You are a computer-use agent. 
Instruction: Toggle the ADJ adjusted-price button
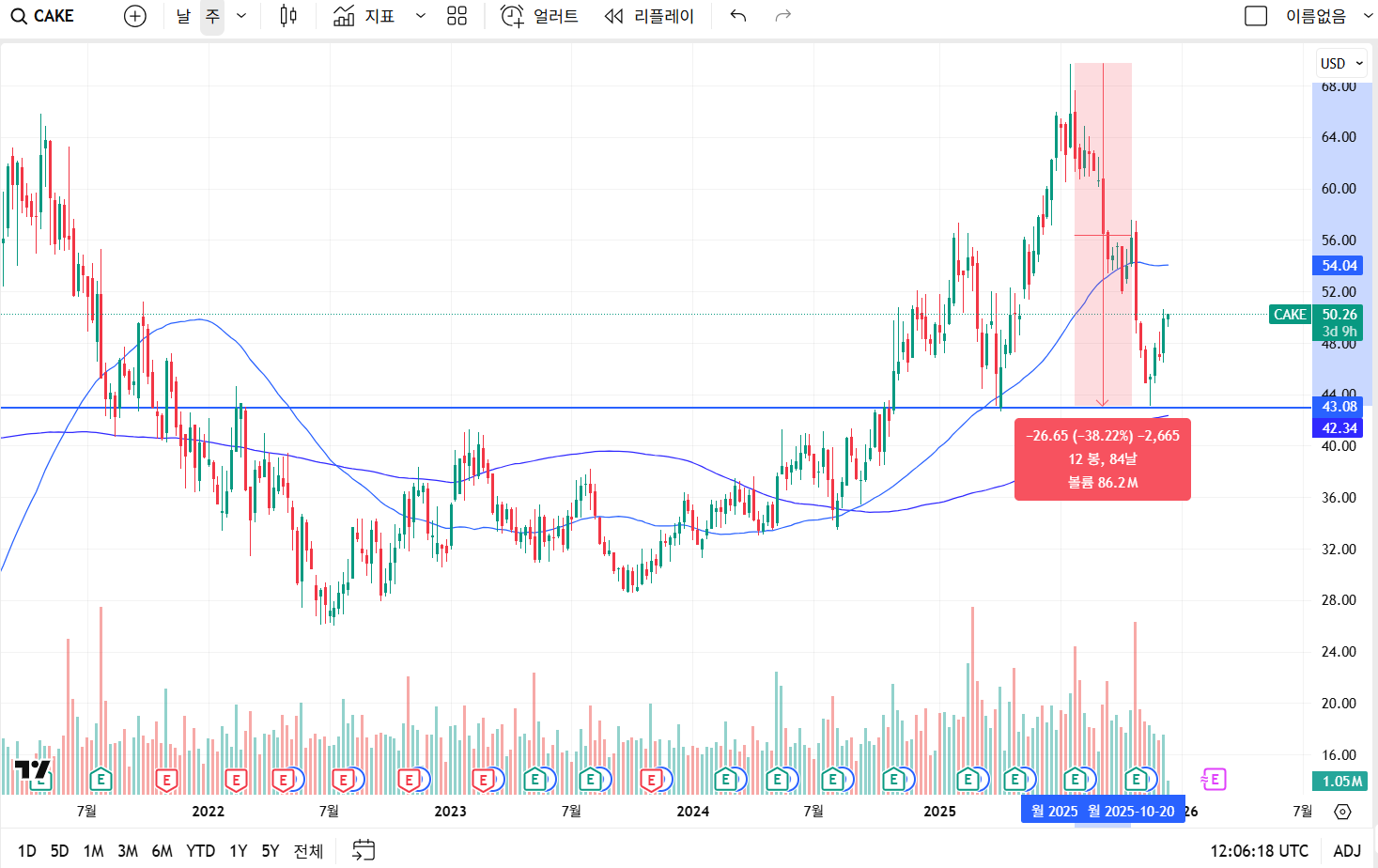coord(1347,850)
